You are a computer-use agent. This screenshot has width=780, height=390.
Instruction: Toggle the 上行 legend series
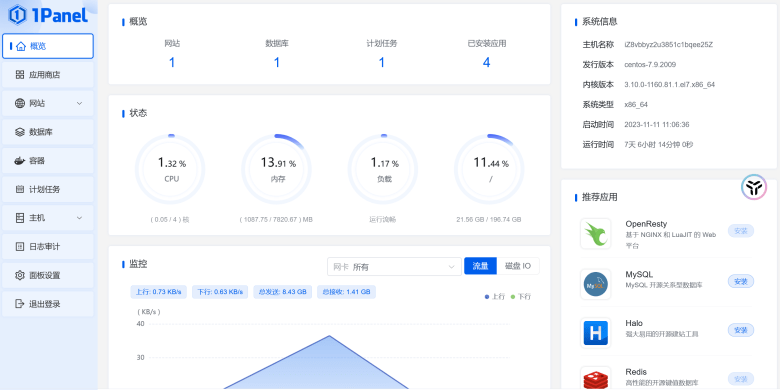pyautogui.click(x=495, y=296)
